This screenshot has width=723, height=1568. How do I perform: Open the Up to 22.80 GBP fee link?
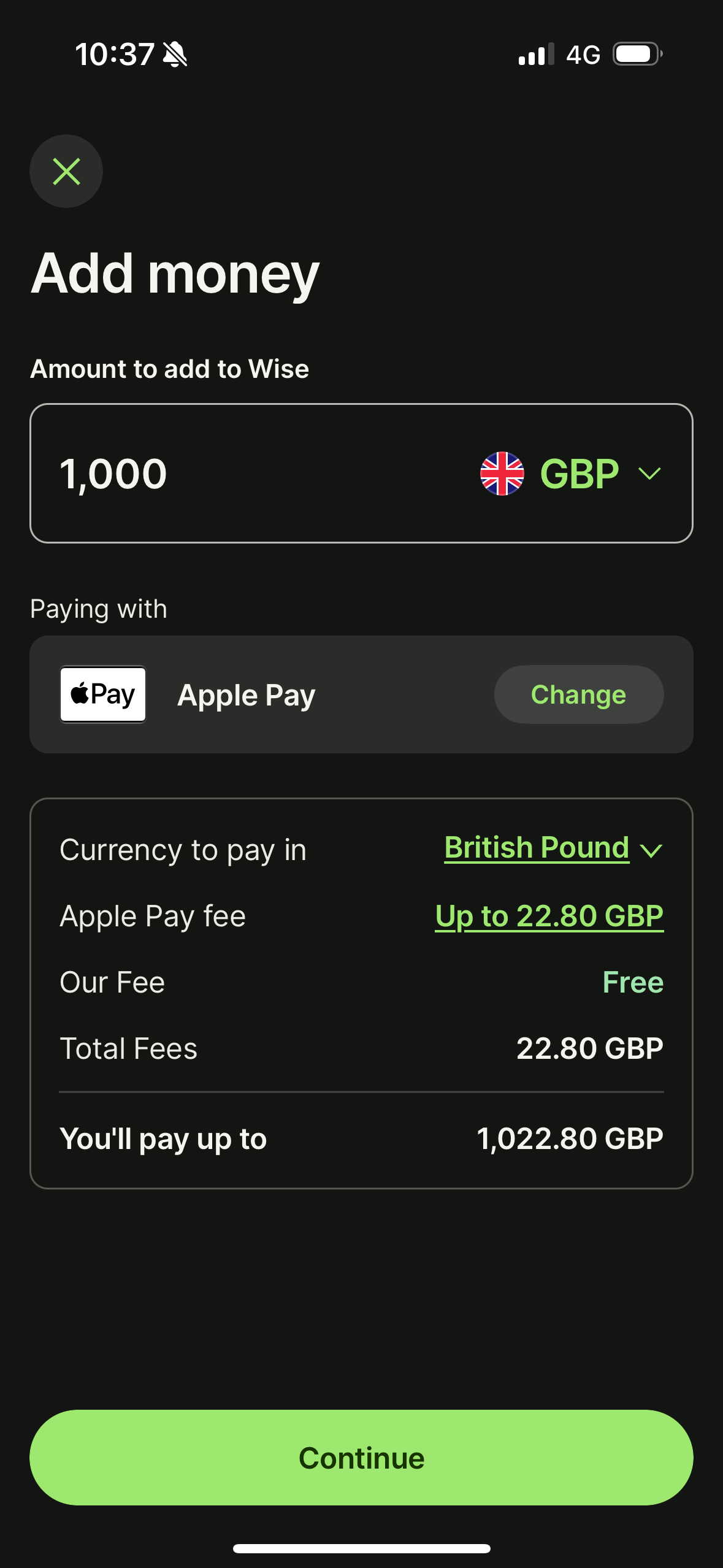tap(549, 917)
